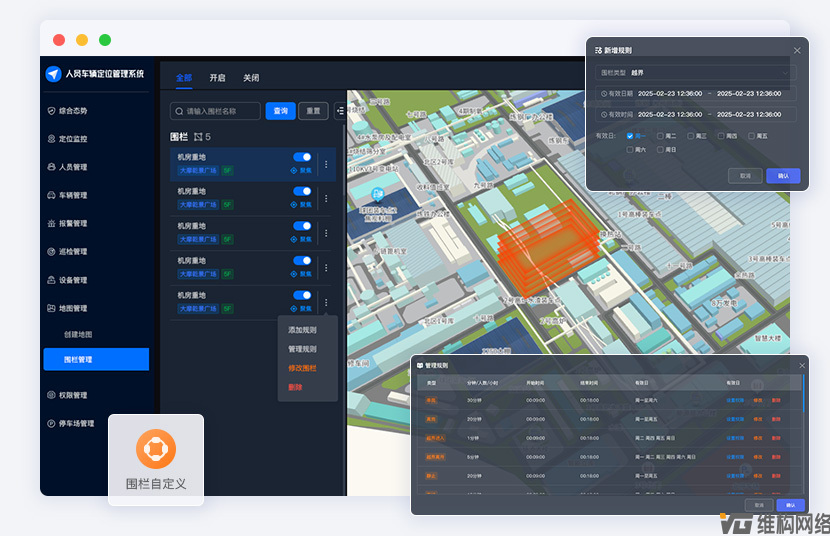Click the 人员管理 person icon
Image resolution: width=830 pixels, height=536 pixels.
[51, 167]
